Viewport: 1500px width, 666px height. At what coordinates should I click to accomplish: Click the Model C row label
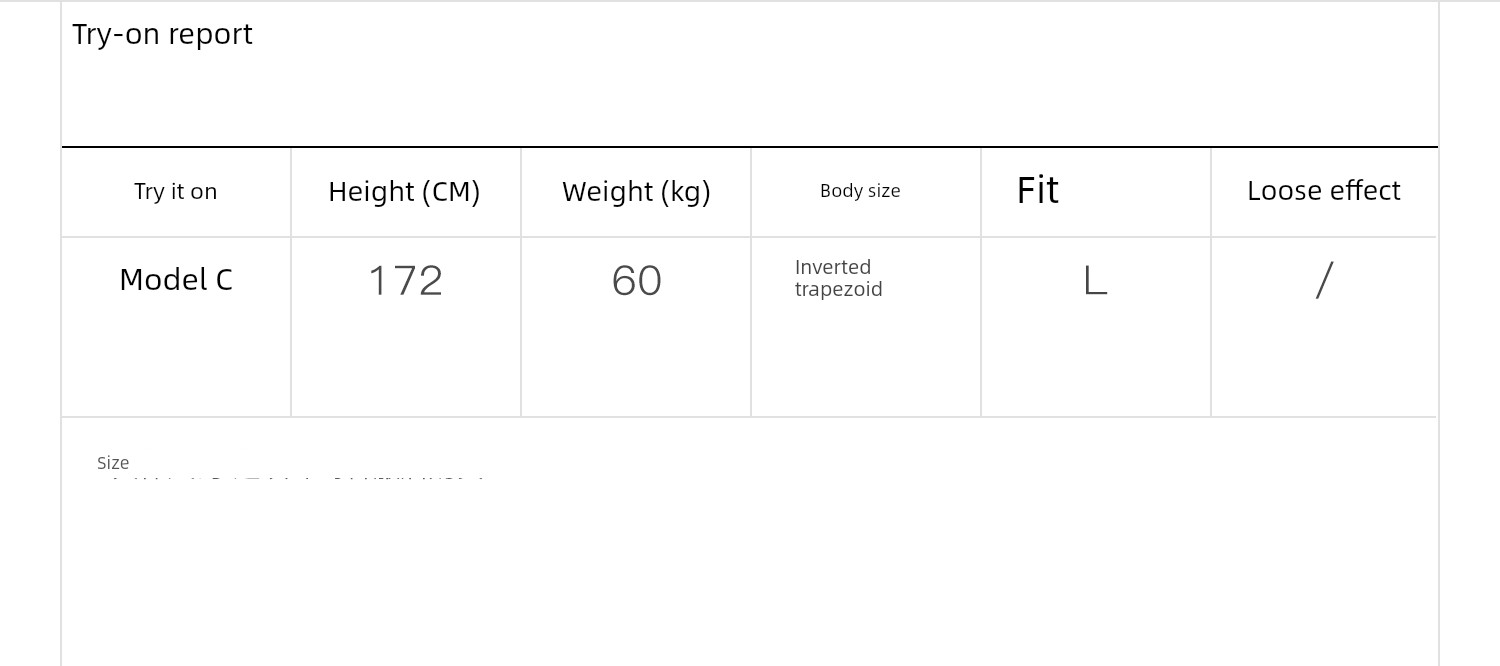pyautogui.click(x=176, y=280)
